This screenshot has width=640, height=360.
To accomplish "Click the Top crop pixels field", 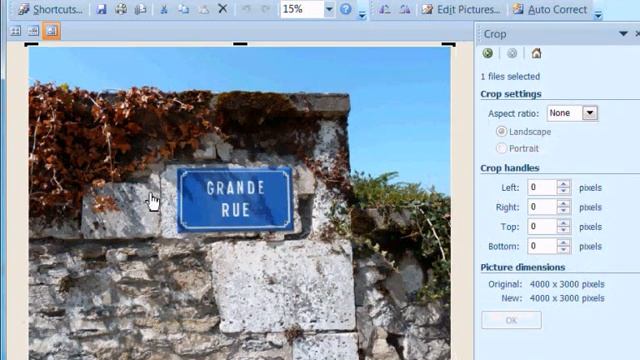I will click(x=542, y=227).
